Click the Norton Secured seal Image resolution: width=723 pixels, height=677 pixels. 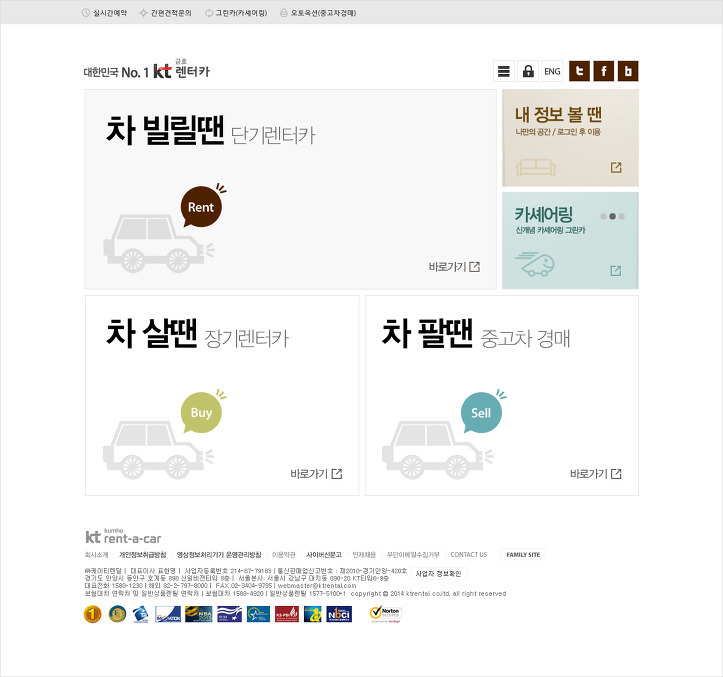pos(386,614)
